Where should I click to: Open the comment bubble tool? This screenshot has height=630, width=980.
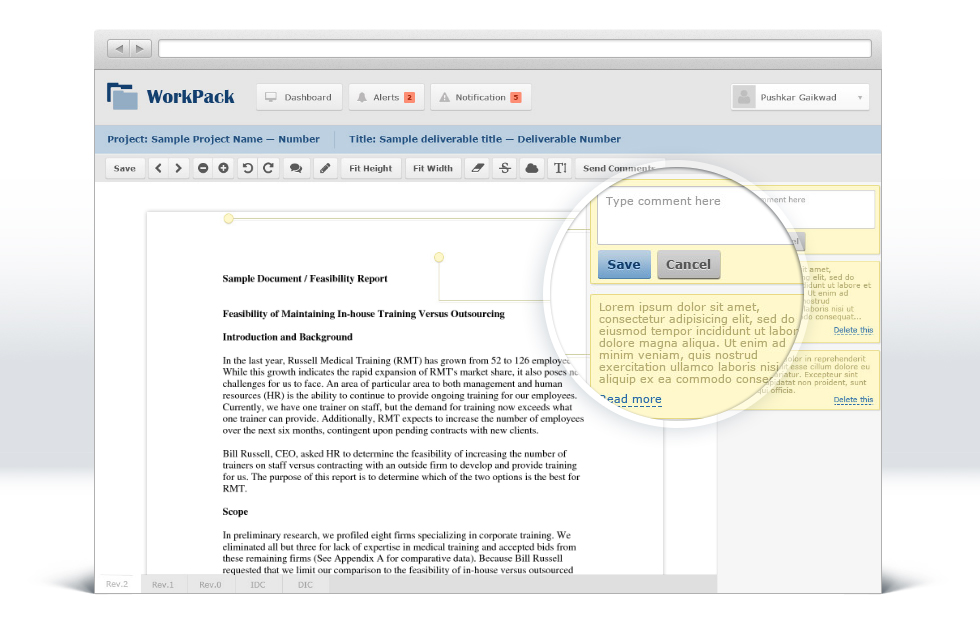coord(295,168)
